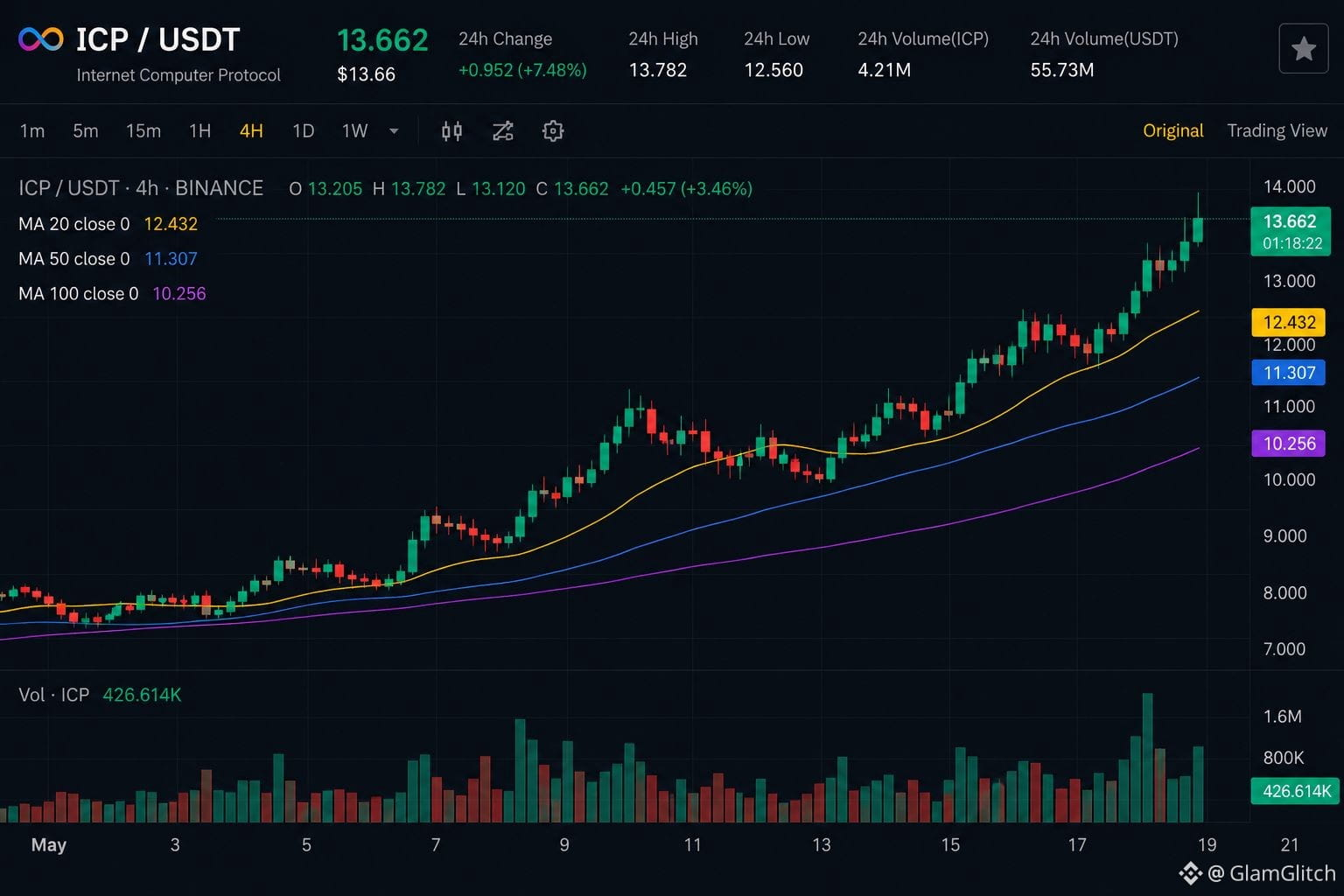The width and height of the screenshot is (1344, 896).
Task: Click the yellow MA20 price tag 12.432
Action: (x=1289, y=322)
